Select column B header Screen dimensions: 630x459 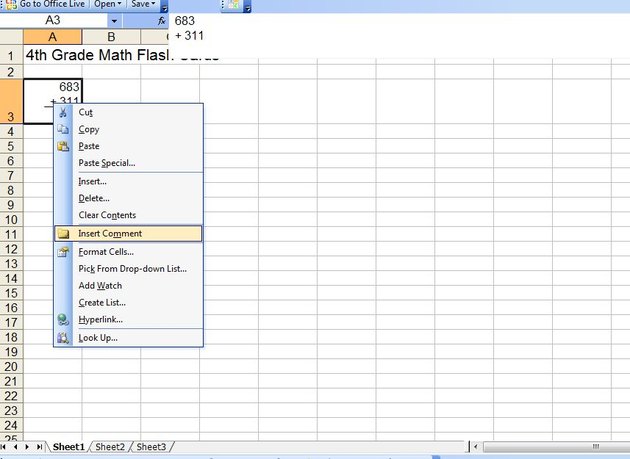point(111,37)
